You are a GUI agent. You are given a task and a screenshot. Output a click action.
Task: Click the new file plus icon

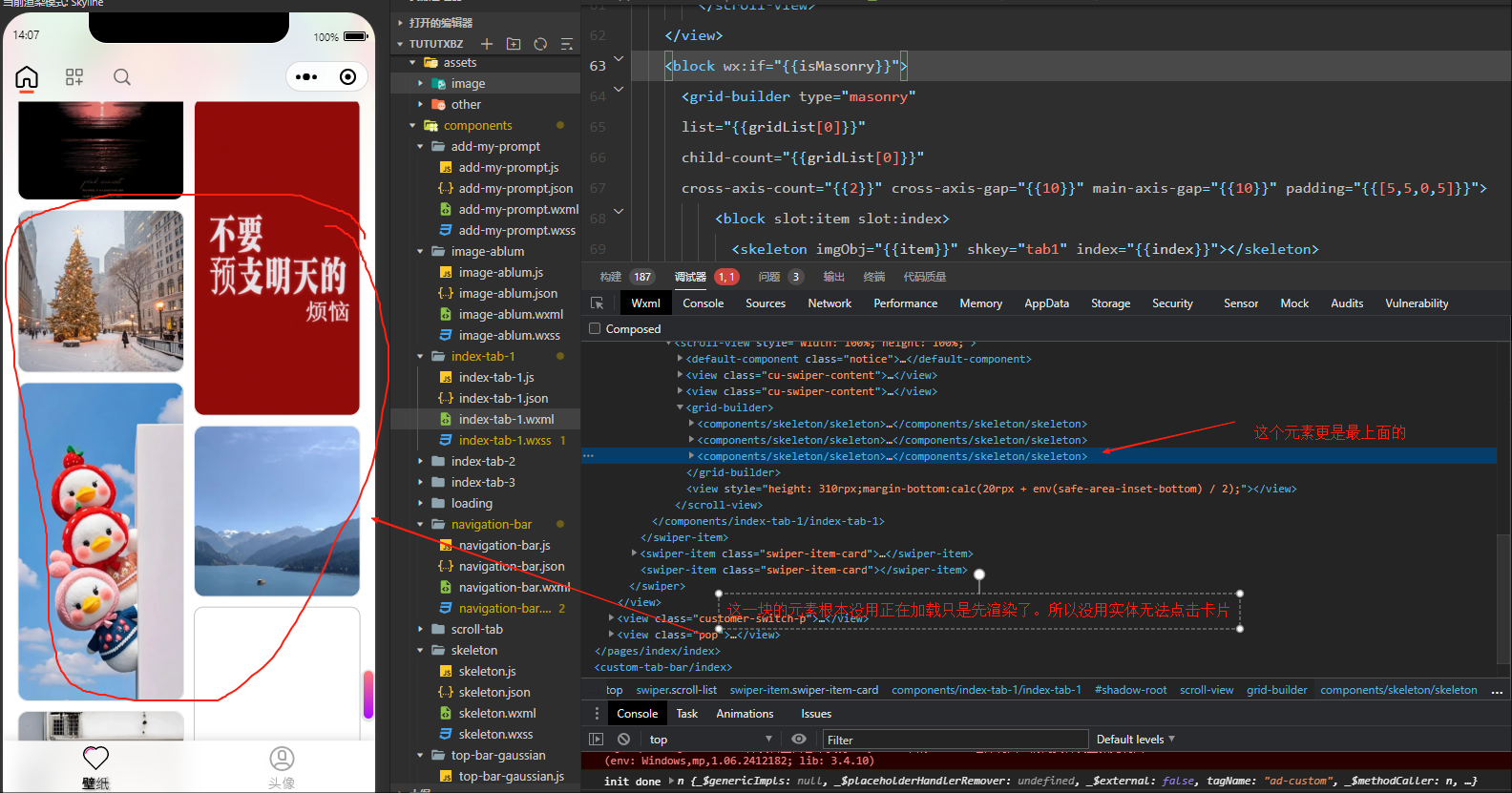(487, 44)
